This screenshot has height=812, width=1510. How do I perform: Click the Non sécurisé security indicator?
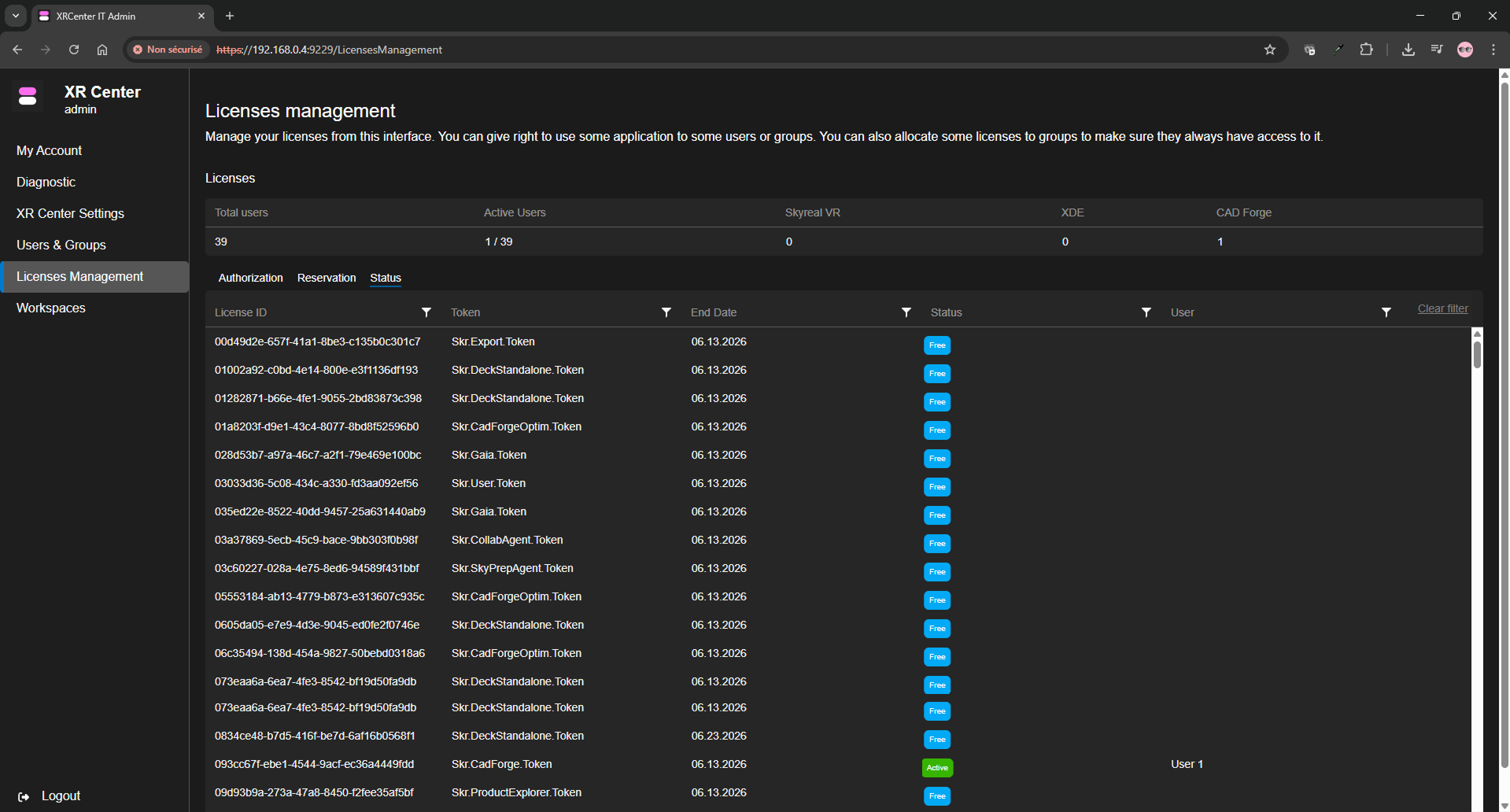pos(168,50)
